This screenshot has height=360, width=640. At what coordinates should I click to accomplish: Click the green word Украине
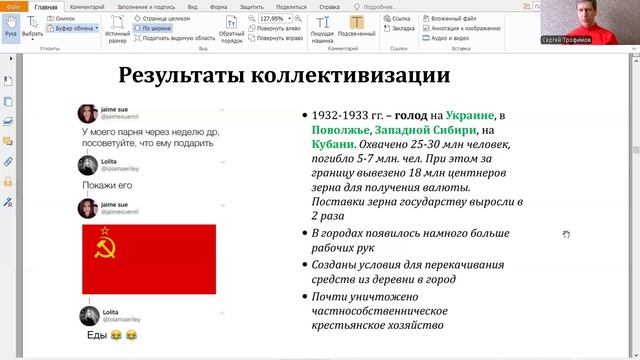[470, 116]
